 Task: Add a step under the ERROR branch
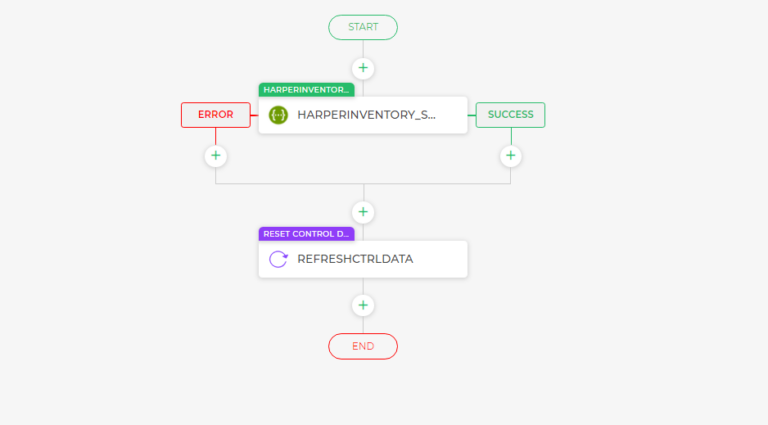tap(216, 156)
